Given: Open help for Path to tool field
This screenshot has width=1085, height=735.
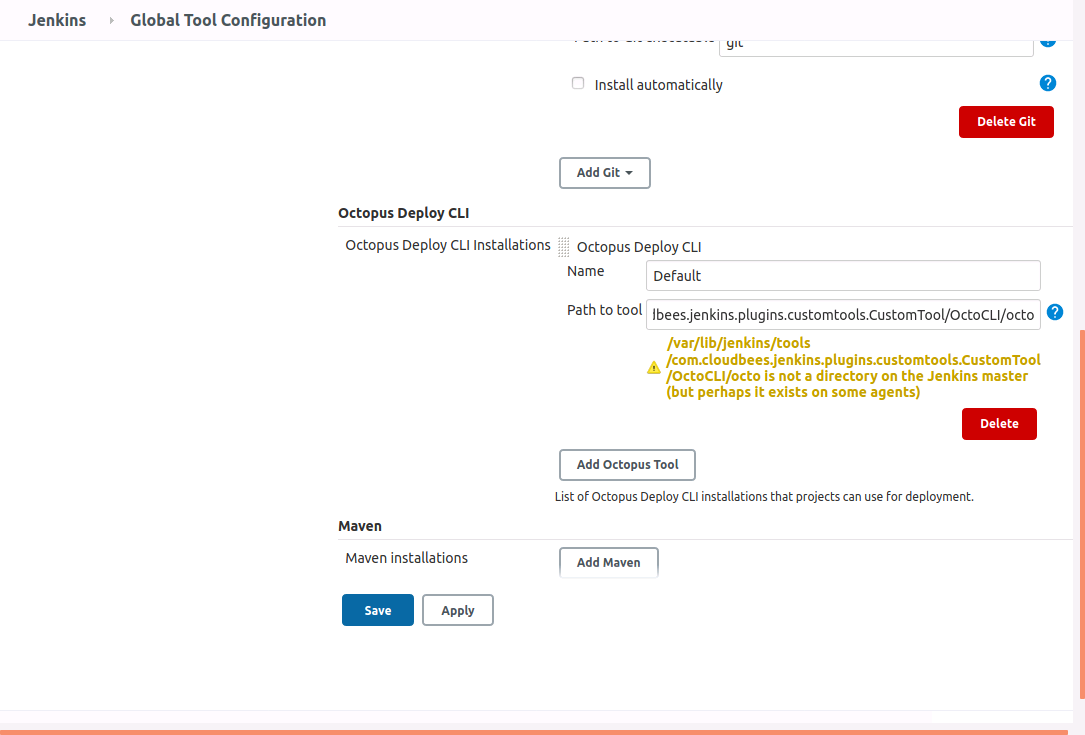Looking at the screenshot, I should coord(1056,312).
